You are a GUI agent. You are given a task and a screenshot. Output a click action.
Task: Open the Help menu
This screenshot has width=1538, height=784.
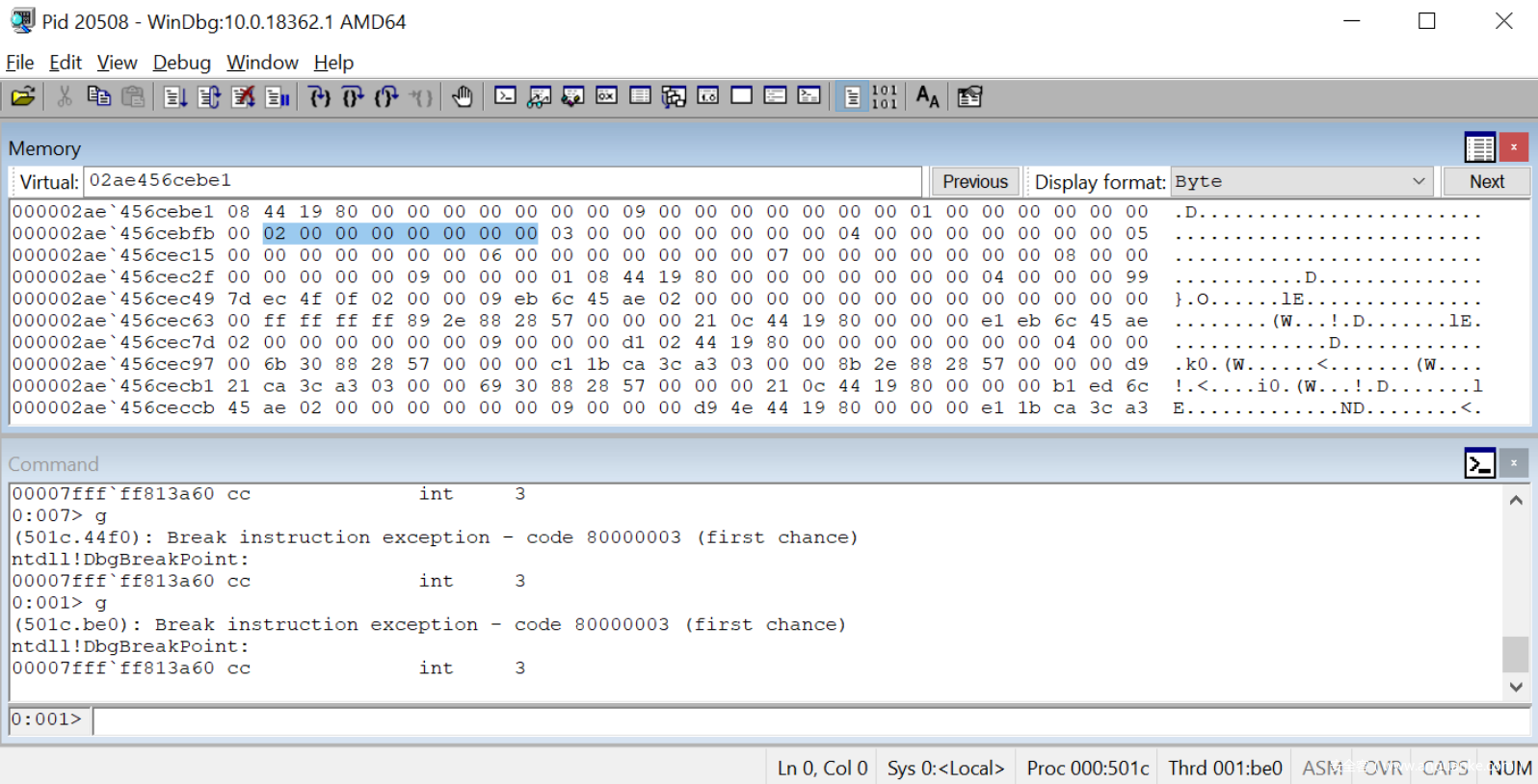click(334, 63)
